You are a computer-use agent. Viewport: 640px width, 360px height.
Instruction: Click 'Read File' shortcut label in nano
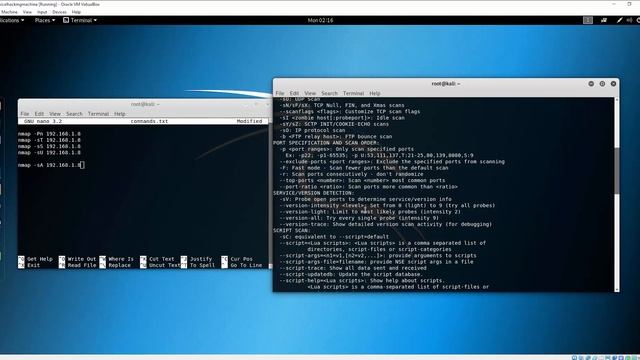(82, 265)
